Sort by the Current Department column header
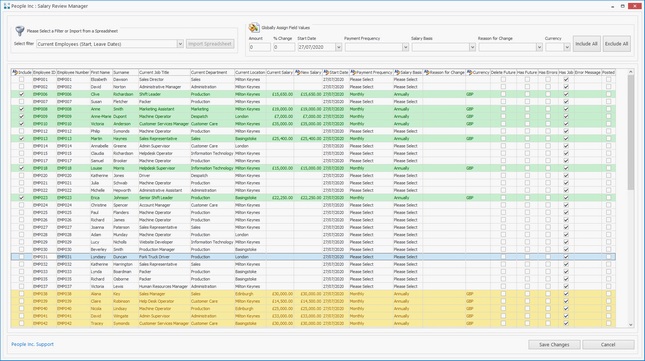645x361 pixels. click(212, 72)
